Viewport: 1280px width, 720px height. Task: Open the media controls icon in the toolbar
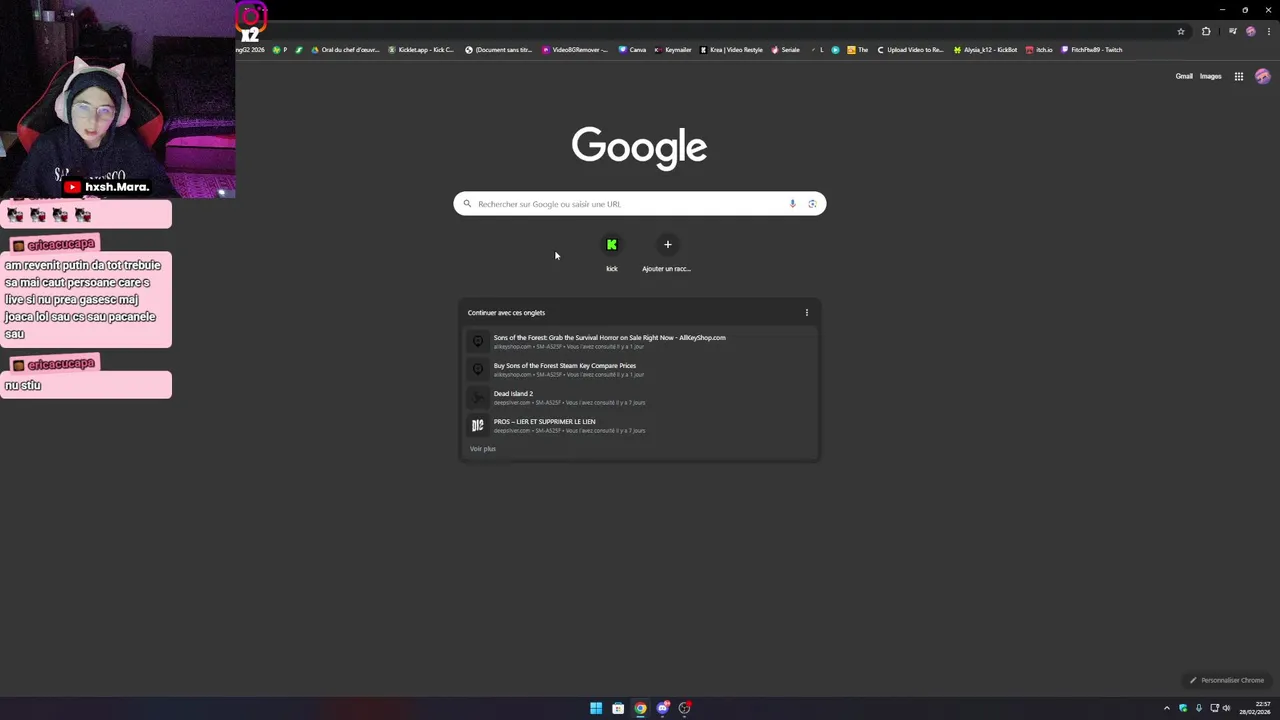[1232, 31]
